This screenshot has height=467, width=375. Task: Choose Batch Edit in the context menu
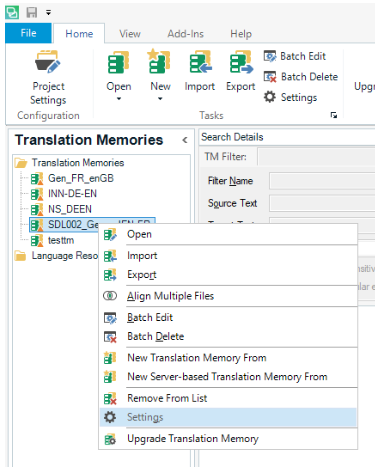228,317
